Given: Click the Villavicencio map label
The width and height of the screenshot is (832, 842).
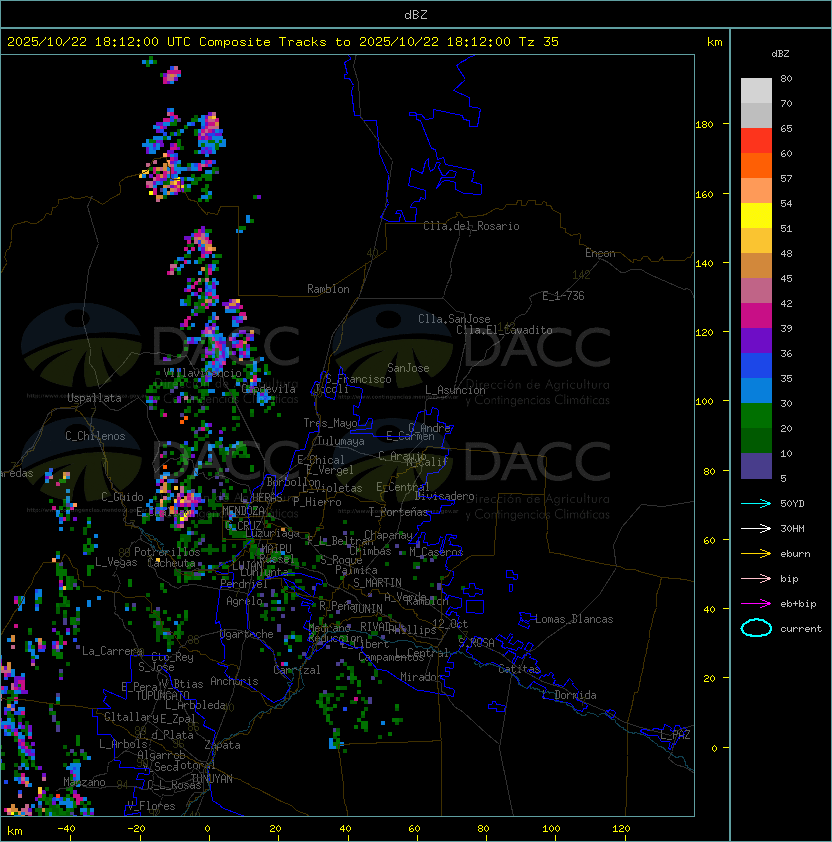Looking at the screenshot, I should click(x=202, y=373).
